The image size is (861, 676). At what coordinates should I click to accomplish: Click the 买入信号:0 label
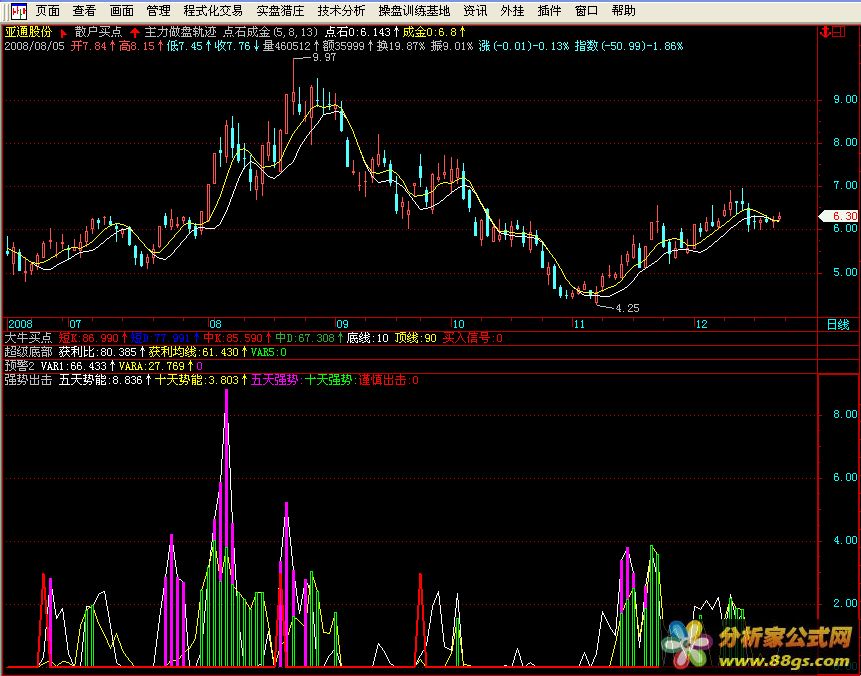(x=472, y=338)
